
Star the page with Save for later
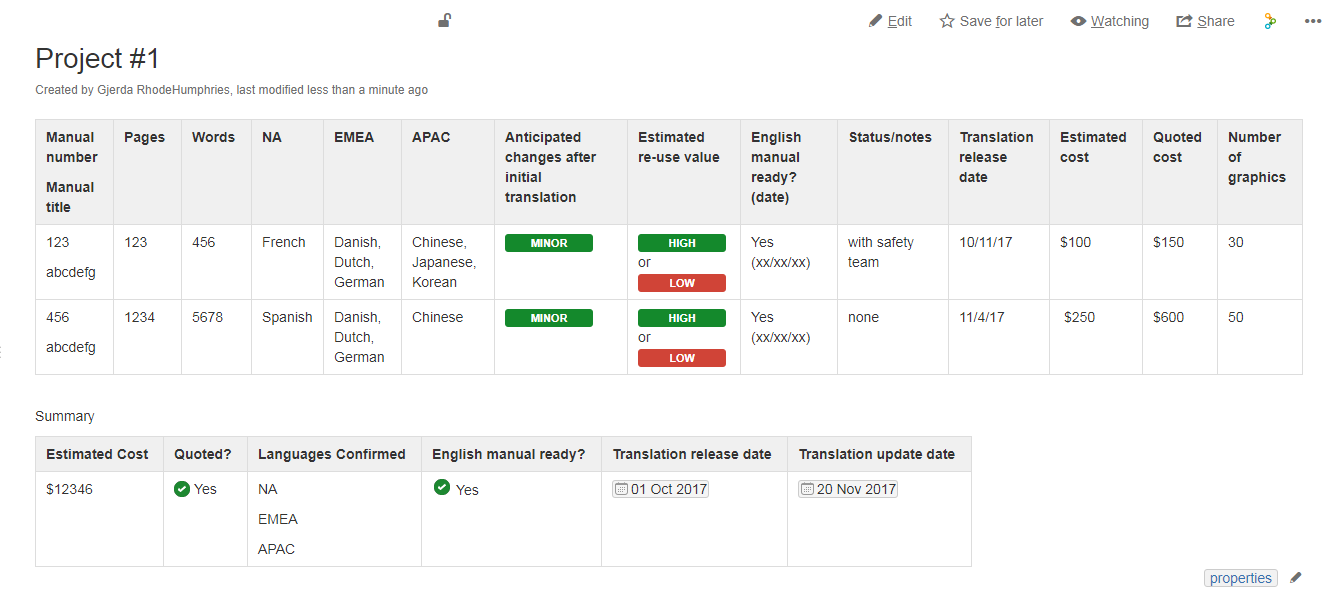point(991,21)
